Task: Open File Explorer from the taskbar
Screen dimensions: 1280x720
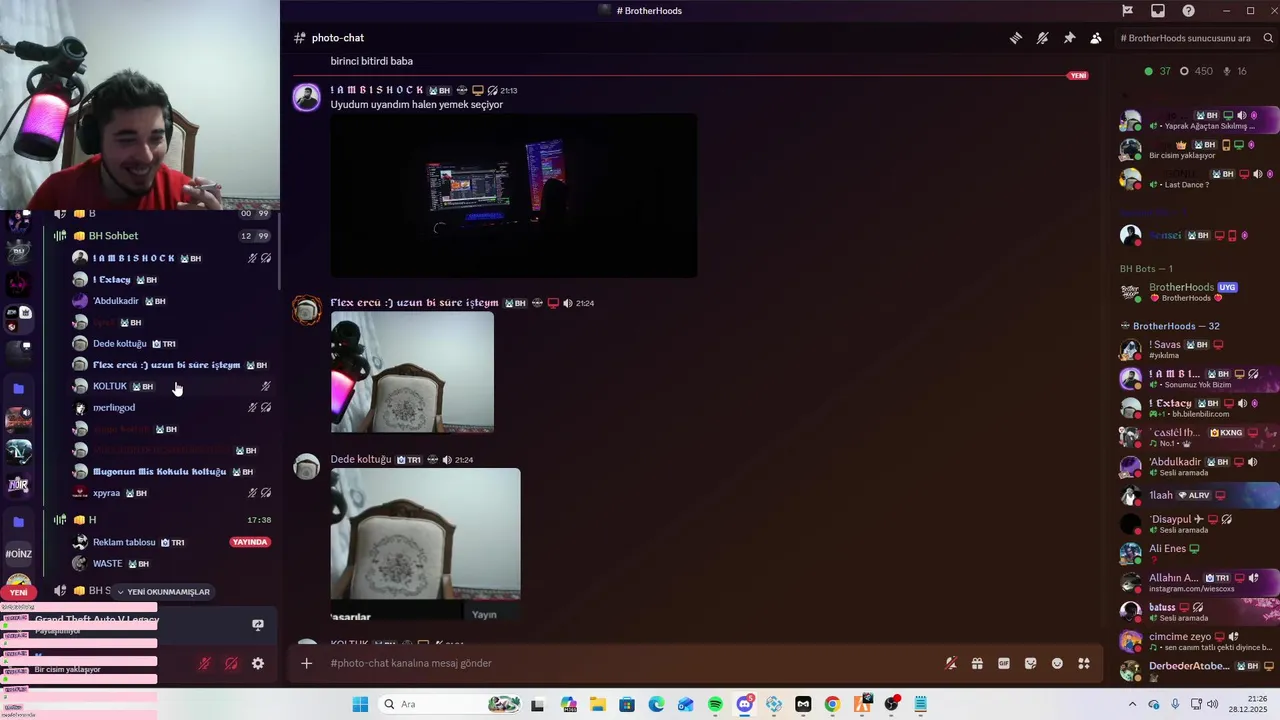Action: (x=598, y=704)
